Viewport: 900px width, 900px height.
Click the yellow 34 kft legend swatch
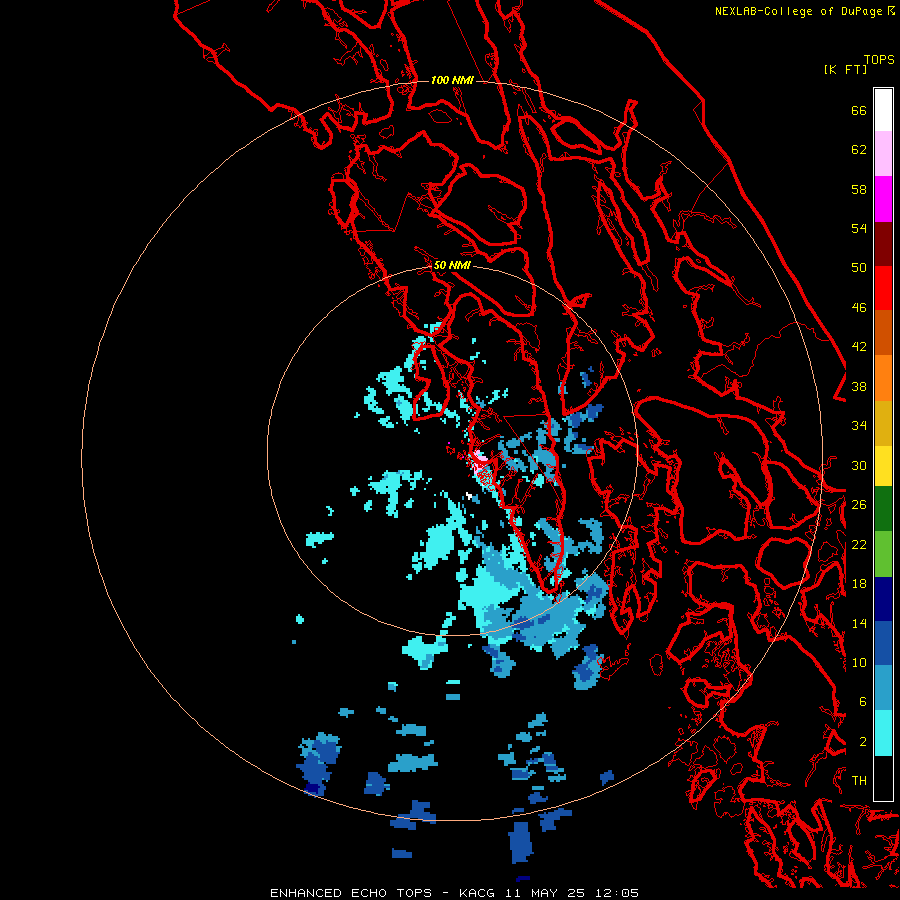[883, 466]
